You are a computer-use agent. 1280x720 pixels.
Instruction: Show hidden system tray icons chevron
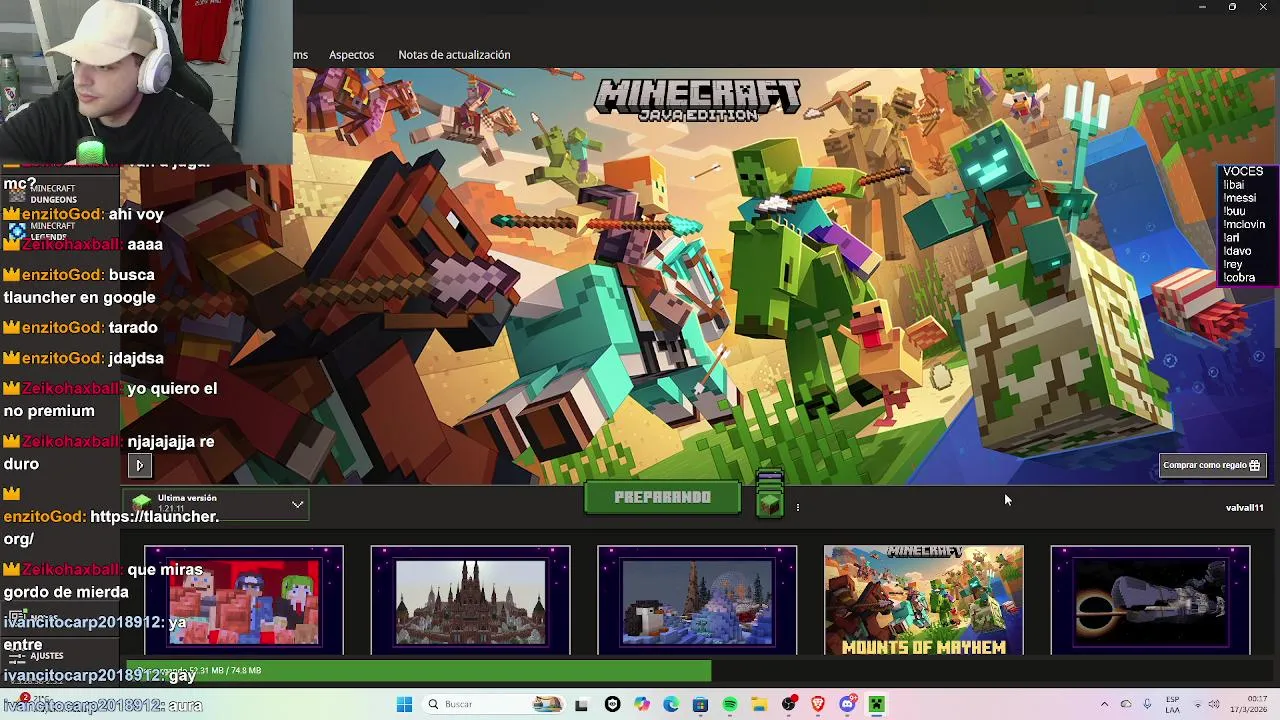(x=1104, y=704)
